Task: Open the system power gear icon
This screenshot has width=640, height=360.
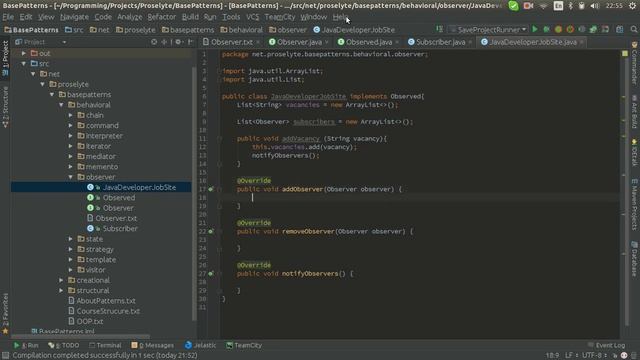Action: coord(632,6)
